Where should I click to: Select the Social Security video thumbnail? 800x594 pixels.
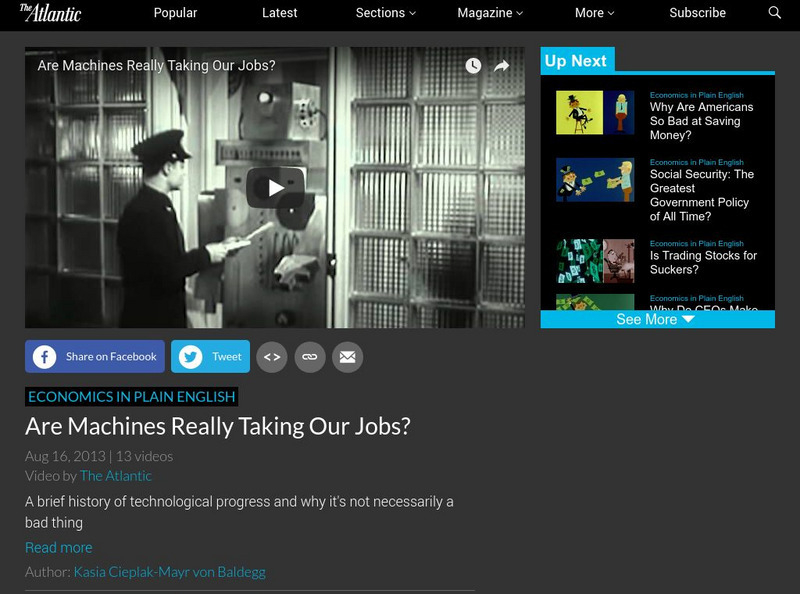pos(595,180)
